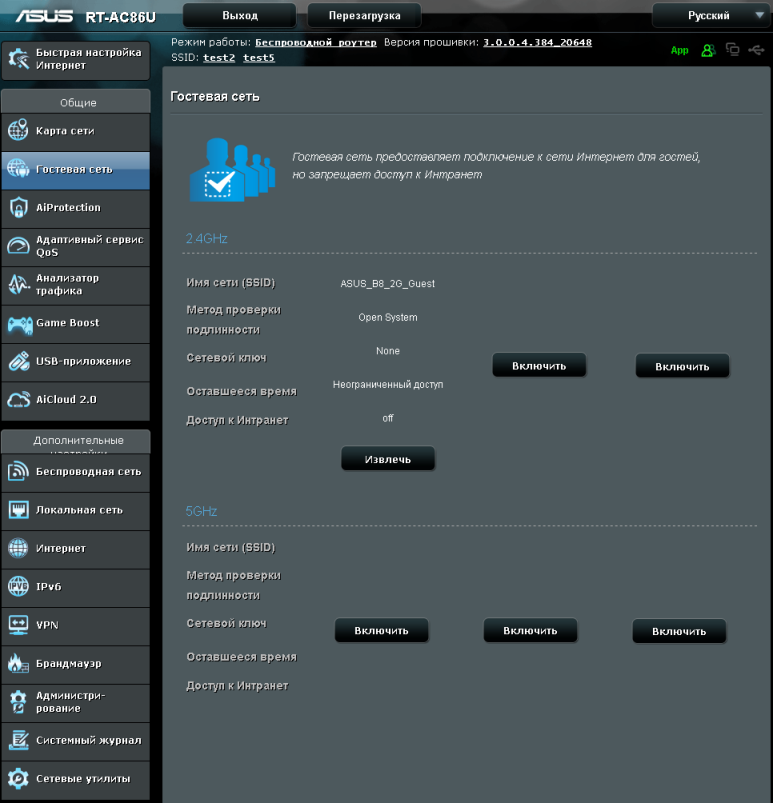Click the IPv6 globe icon
The width and height of the screenshot is (773, 803).
point(18,586)
